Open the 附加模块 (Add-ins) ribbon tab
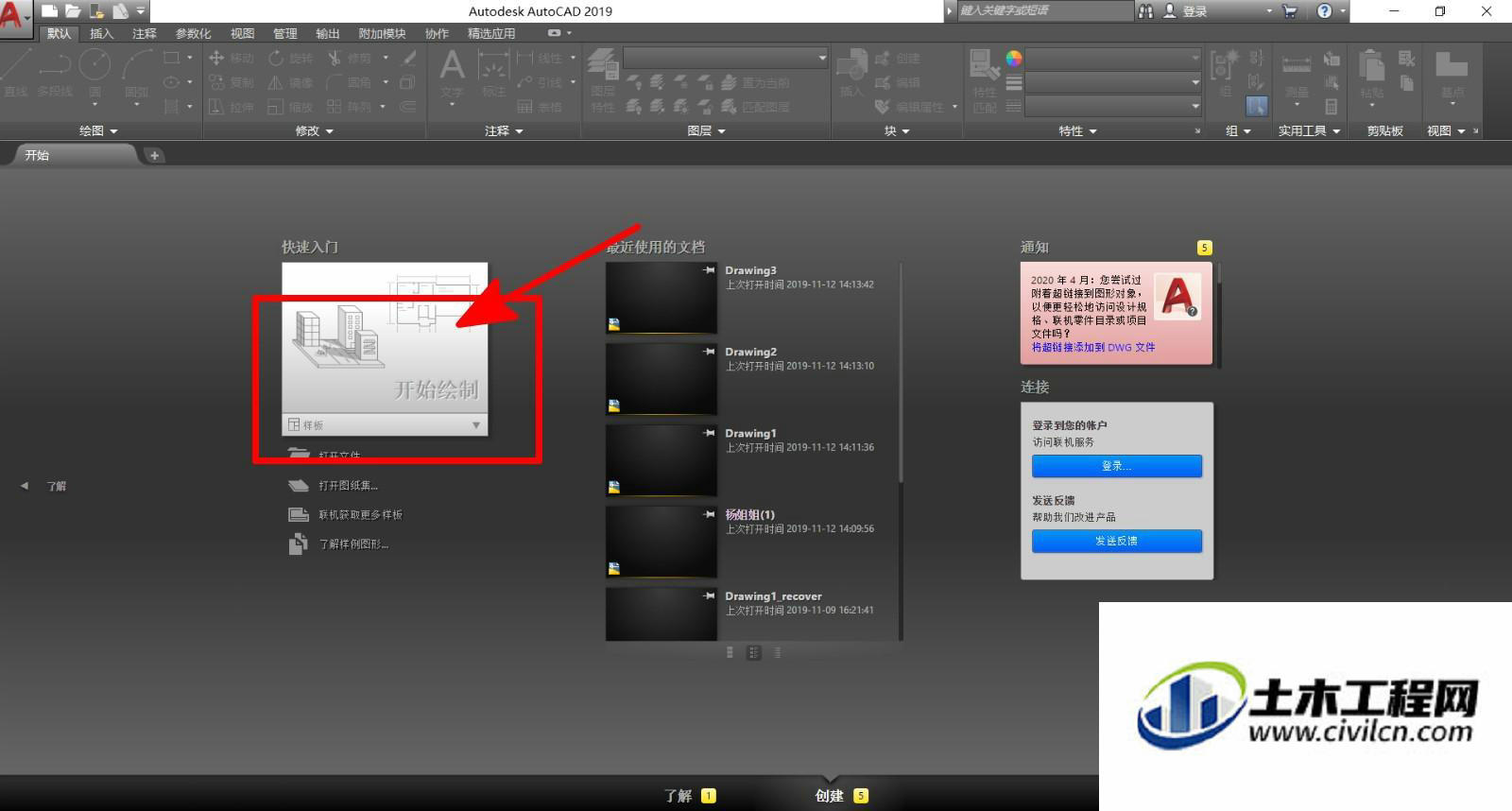Viewport: 1512px width, 811px height. (x=382, y=33)
